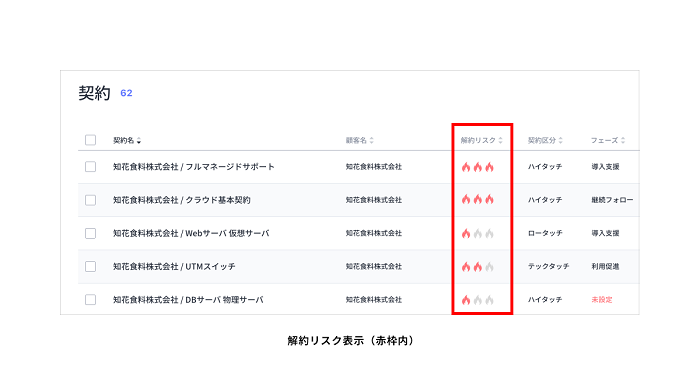
Task: Check the フルマネージドサポート contract row checkbox
Action: [91, 167]
